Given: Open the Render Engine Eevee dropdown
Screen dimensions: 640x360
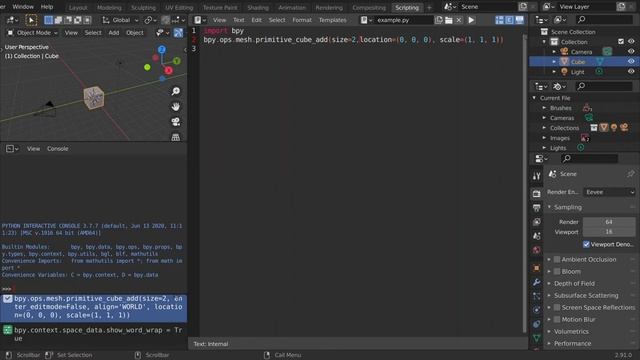Looking at the screenshot, I should coord(609,192).
